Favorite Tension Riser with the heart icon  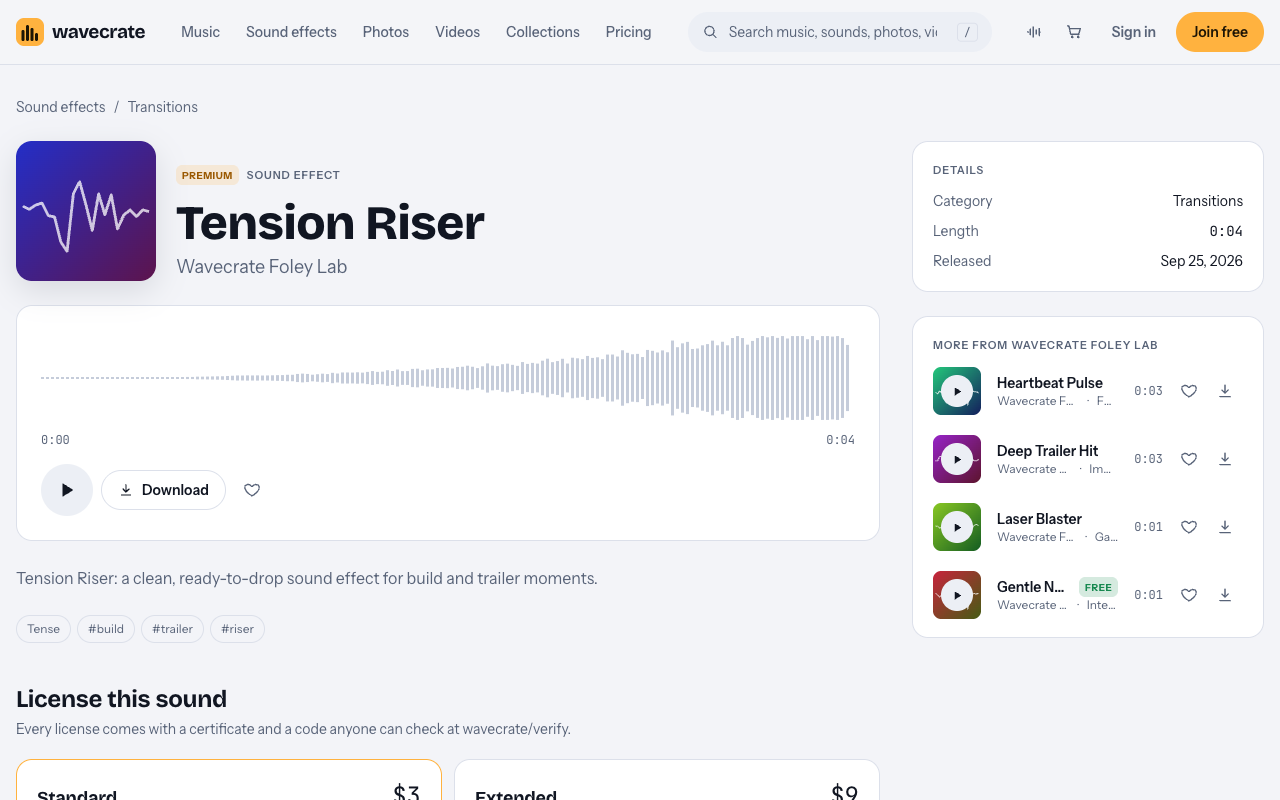pos(252,490)
